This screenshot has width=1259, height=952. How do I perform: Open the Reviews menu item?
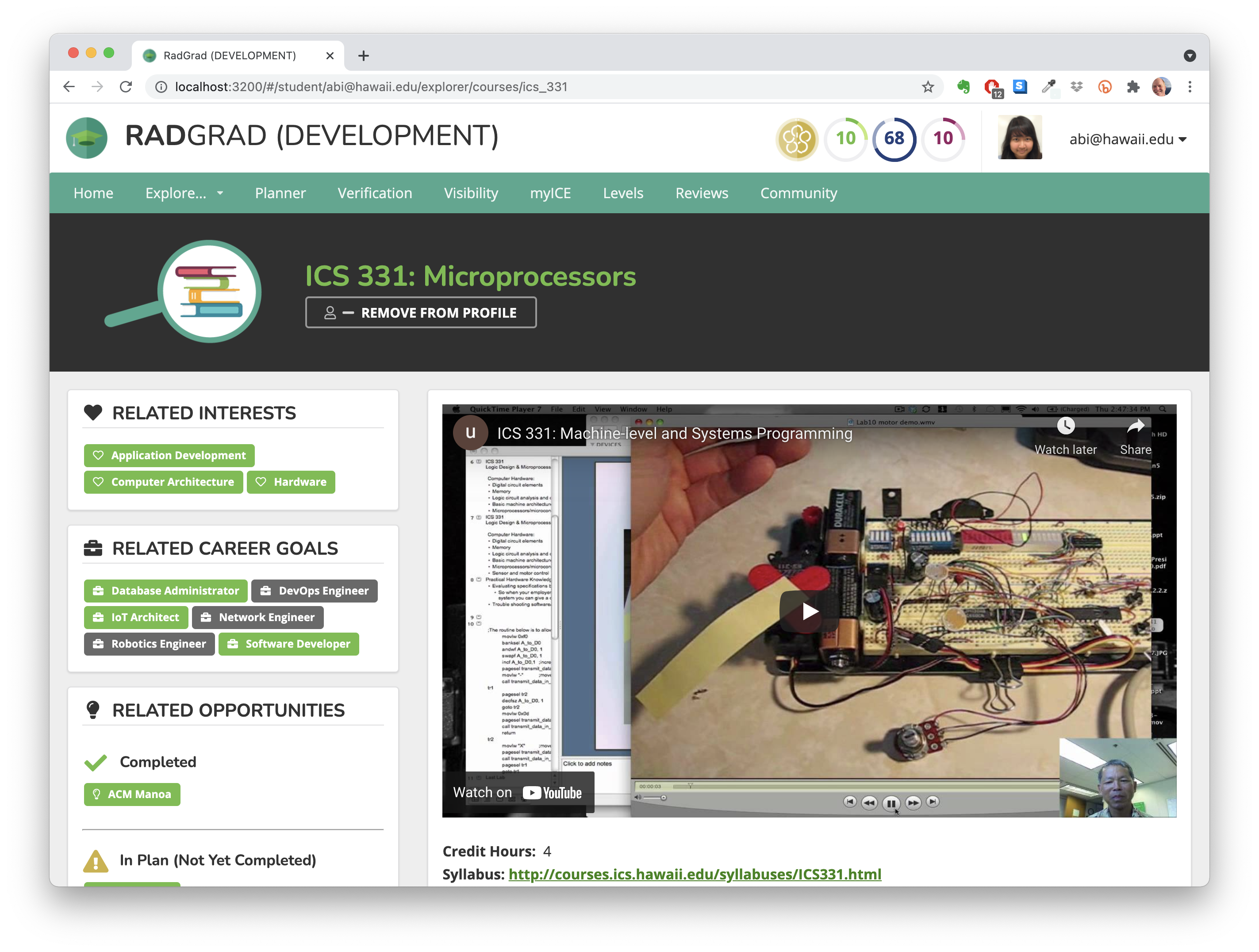tap(701, 193)
